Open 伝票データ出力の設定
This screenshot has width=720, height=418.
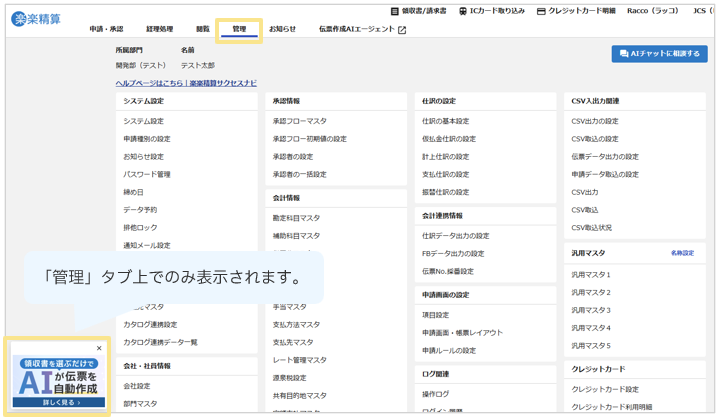(605, 157)
